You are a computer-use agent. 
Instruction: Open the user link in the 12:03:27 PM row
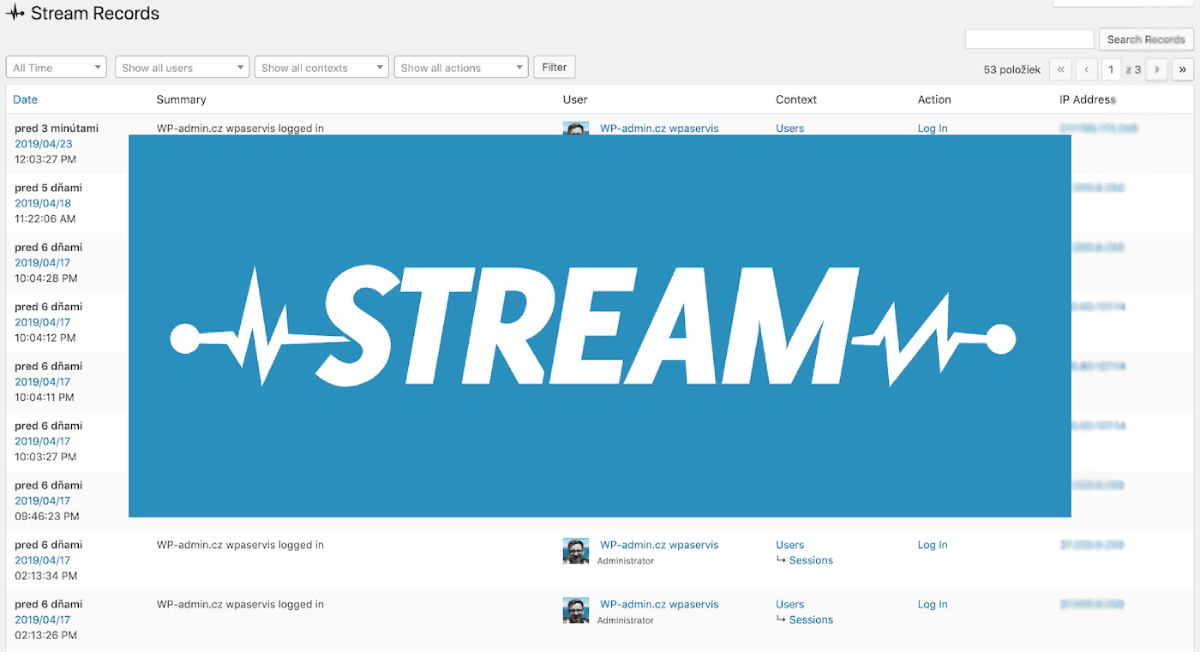tap(659, 128)
